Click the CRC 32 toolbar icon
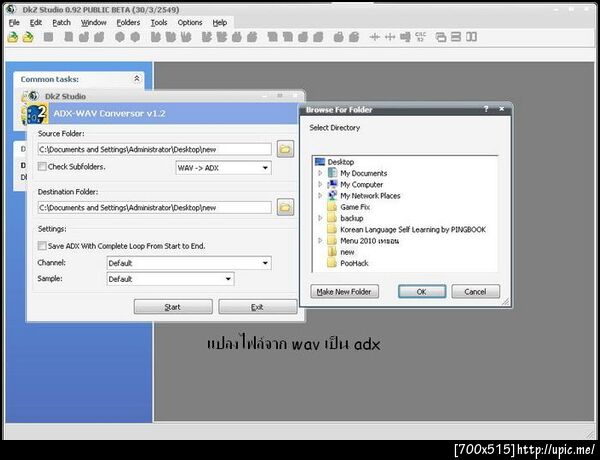This screenshot has width=600, height=460. tap(420, 37)
